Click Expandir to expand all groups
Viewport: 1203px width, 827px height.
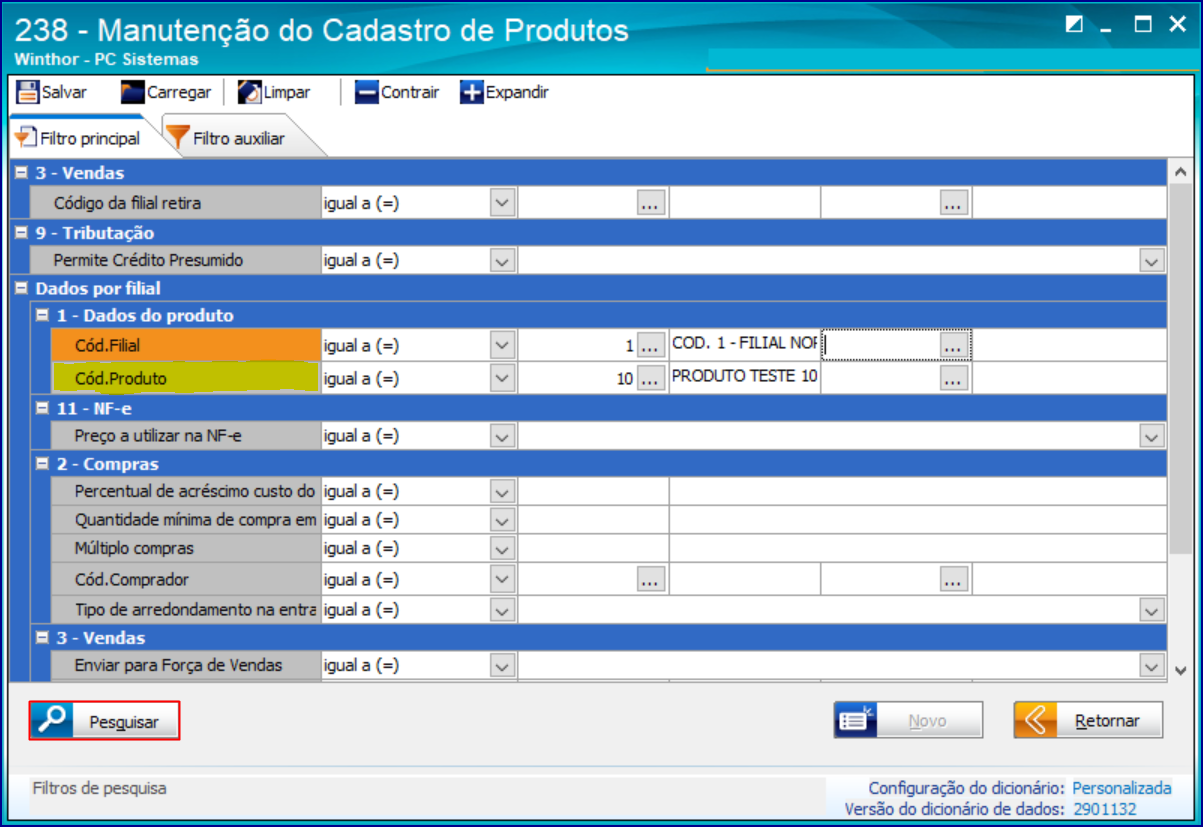(504, 92)
